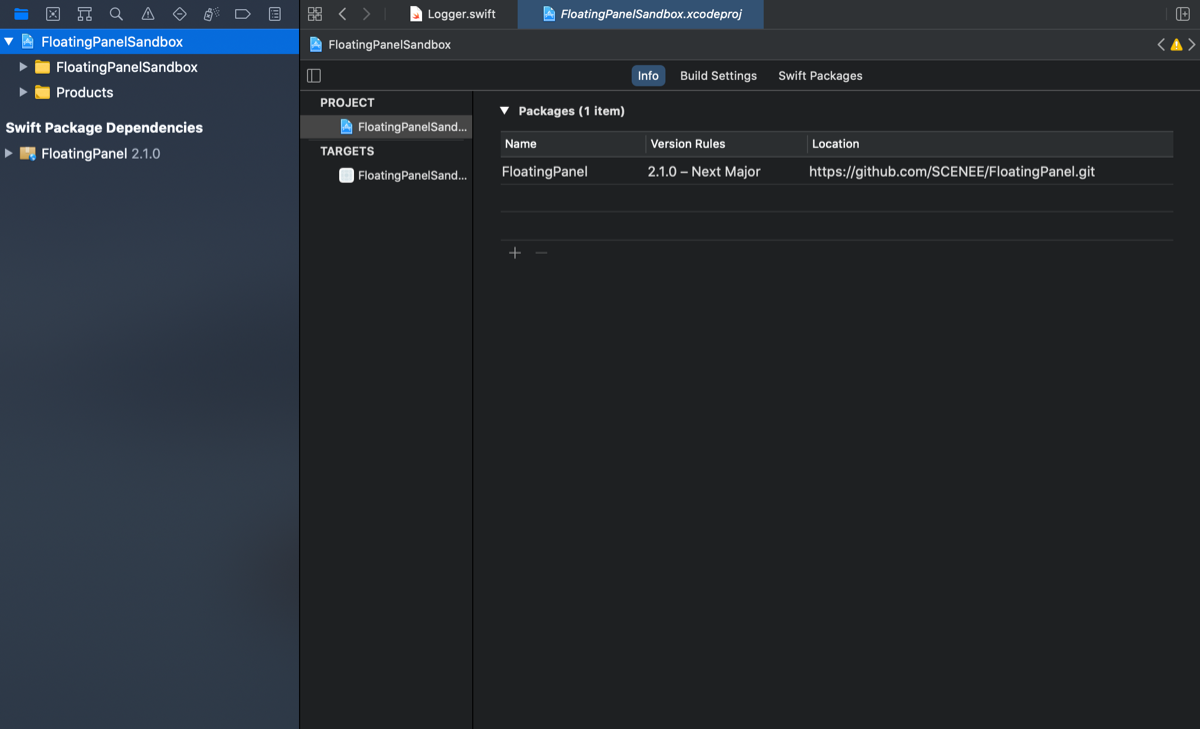
Task: Click the github.com/SCENEE/FloatingPanel.git location
Action: (952, 172)
